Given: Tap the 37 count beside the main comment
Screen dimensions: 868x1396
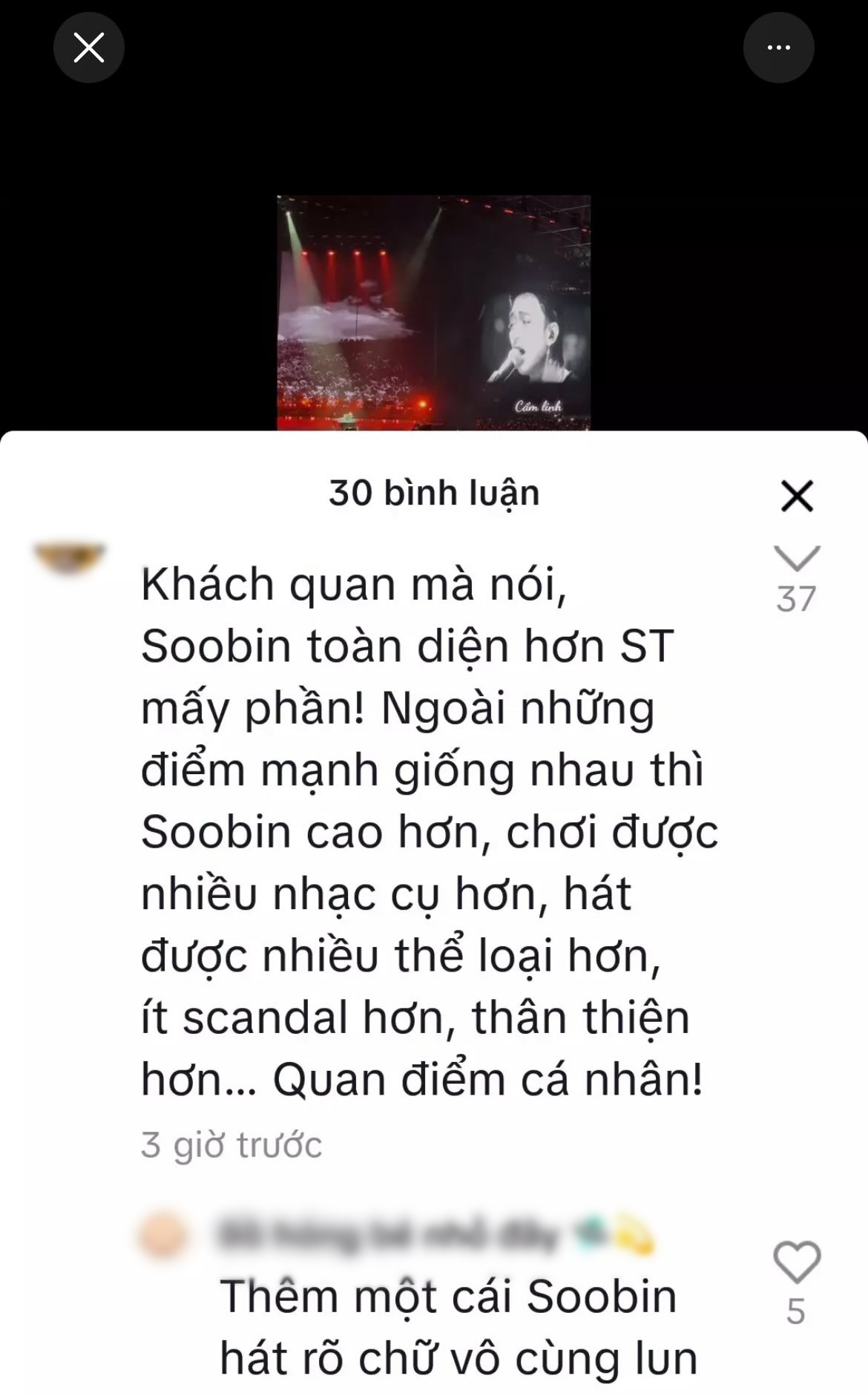Looking at the screenshot, I should pos(797,598).
